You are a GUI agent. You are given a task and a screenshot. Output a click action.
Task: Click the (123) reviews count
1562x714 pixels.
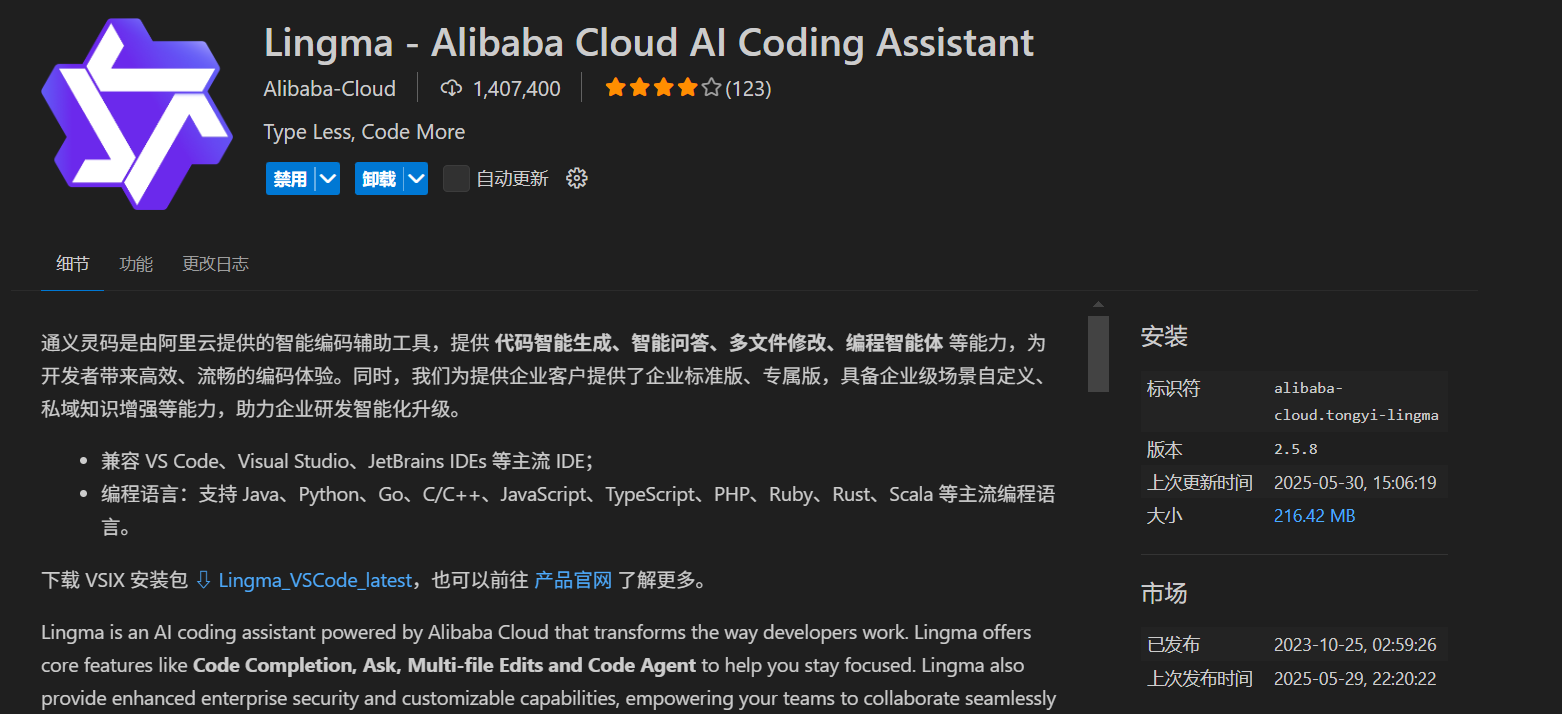[x=748, y=89]
